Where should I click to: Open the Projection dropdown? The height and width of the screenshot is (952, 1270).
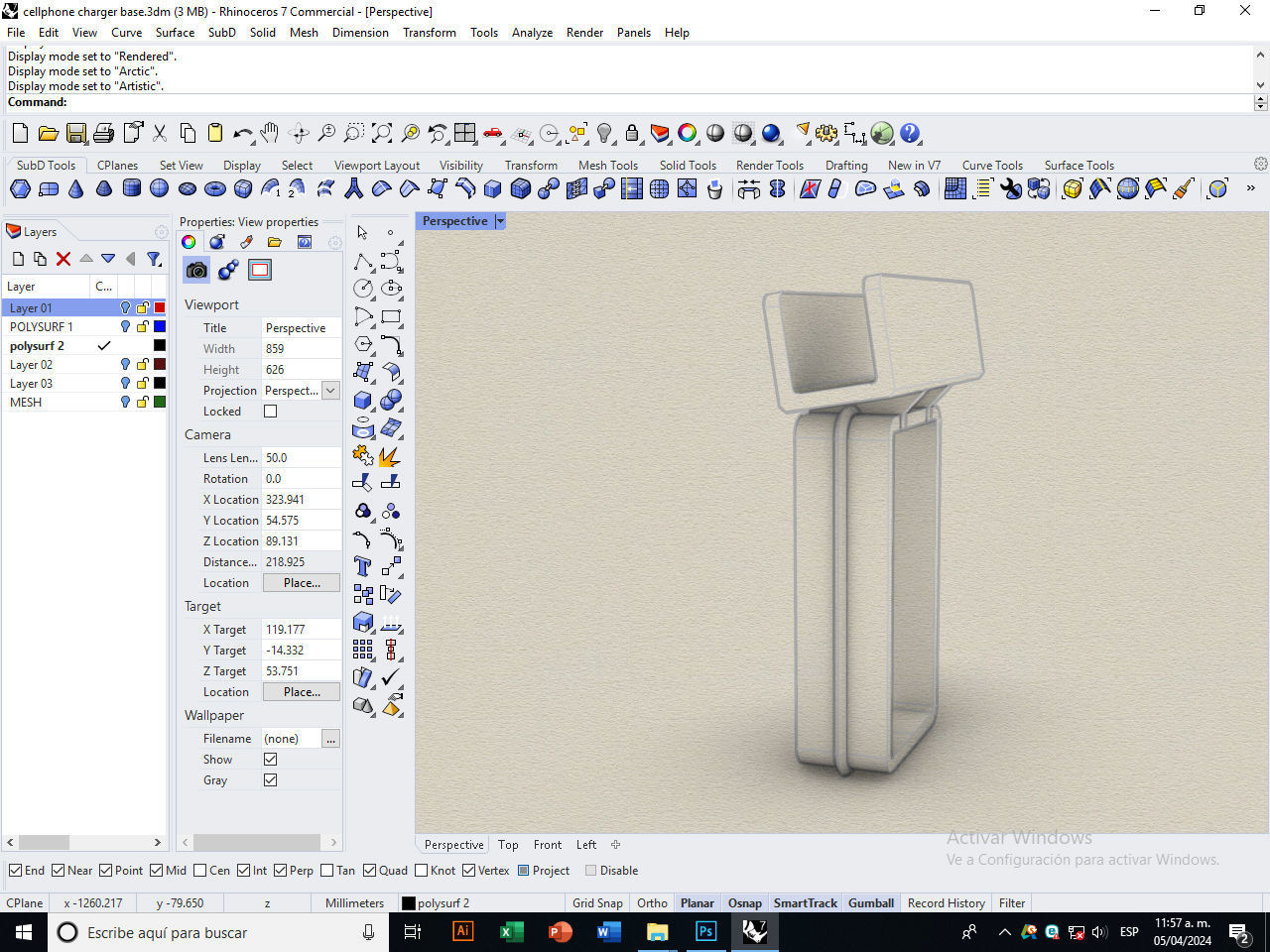(330, 391)
